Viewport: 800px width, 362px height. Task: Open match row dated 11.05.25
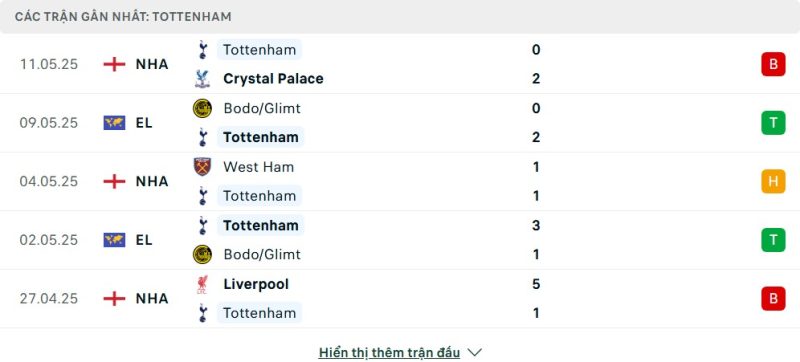tap(400, 64)
